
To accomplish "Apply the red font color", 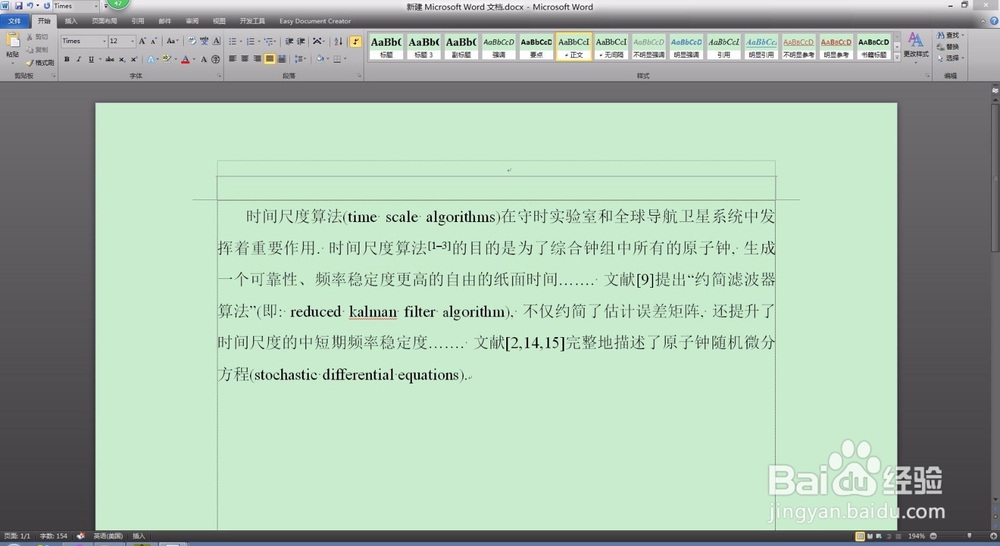I will point(185,59).
